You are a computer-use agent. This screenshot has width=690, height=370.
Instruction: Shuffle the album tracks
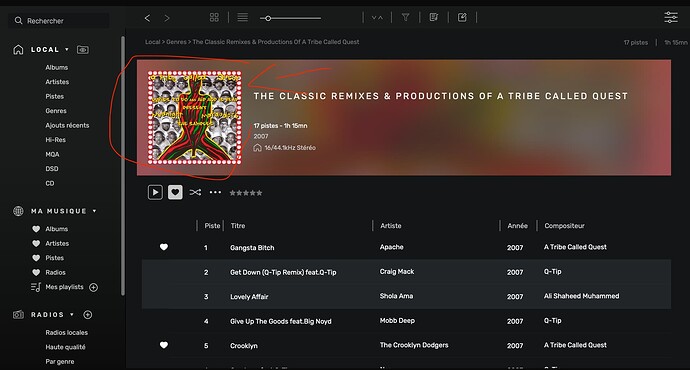point(195,192)
